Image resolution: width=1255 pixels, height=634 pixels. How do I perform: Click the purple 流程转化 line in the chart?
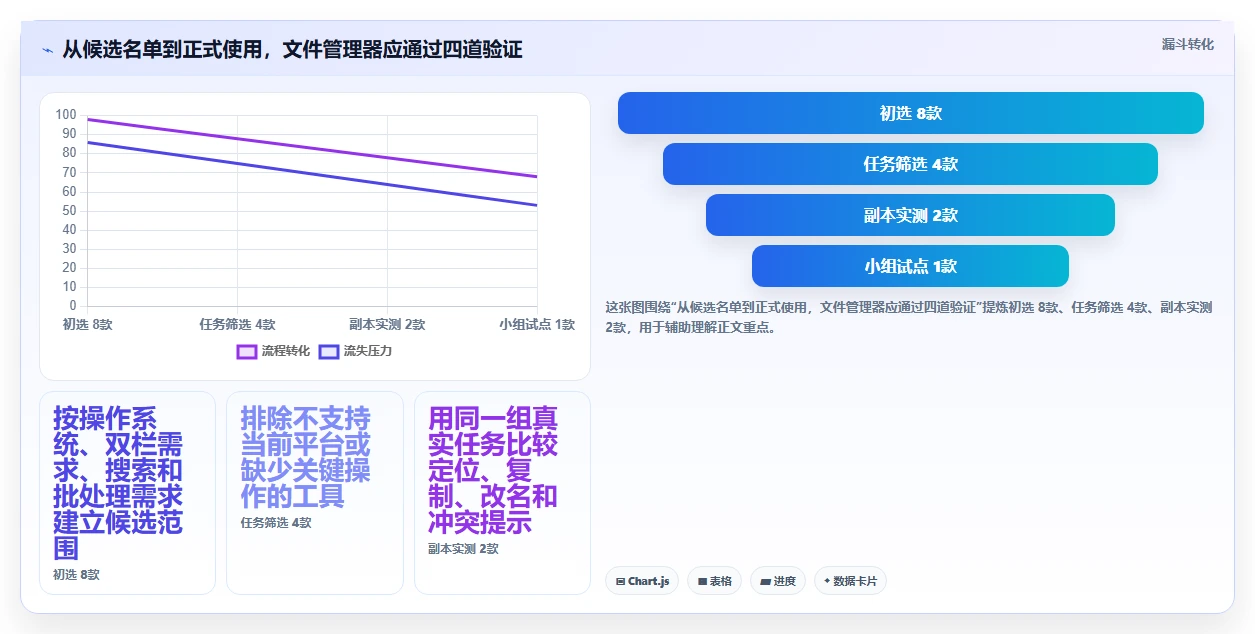click(x=312, y=148)
